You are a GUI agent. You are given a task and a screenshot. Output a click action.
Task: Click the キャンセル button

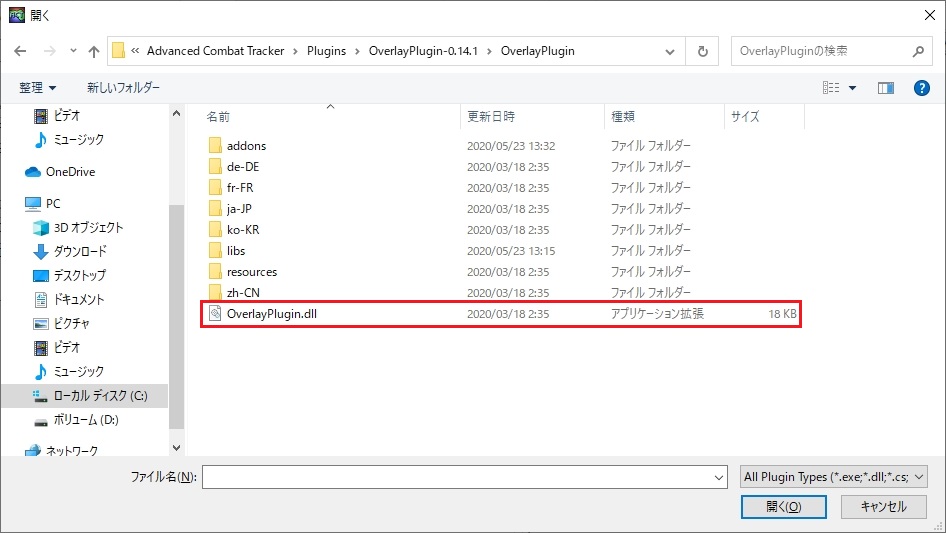coord(884,506)
